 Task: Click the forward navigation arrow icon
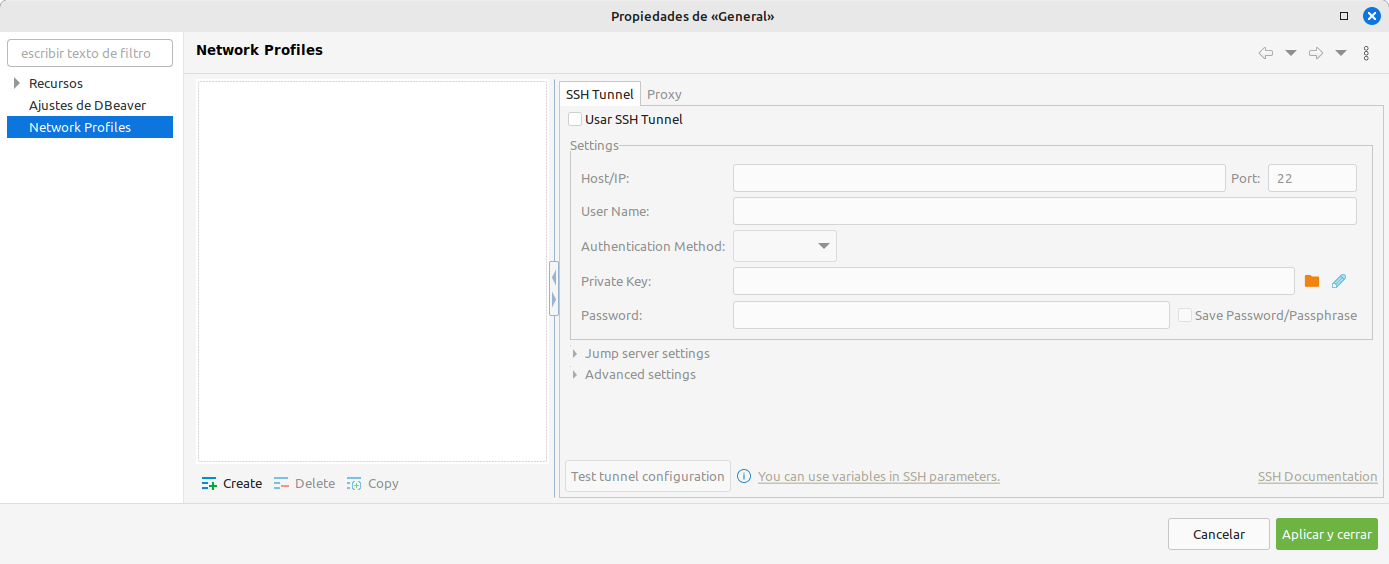tap(1316, 53)
